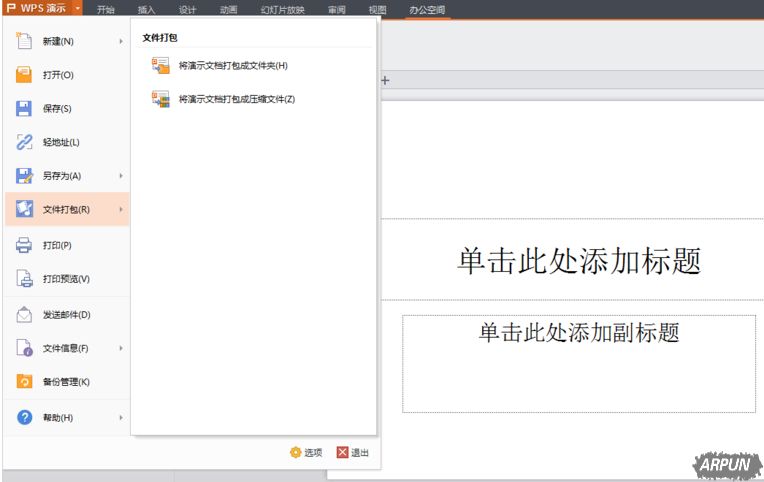
Task: Click the file package icon
Action: tap(24, 209)
